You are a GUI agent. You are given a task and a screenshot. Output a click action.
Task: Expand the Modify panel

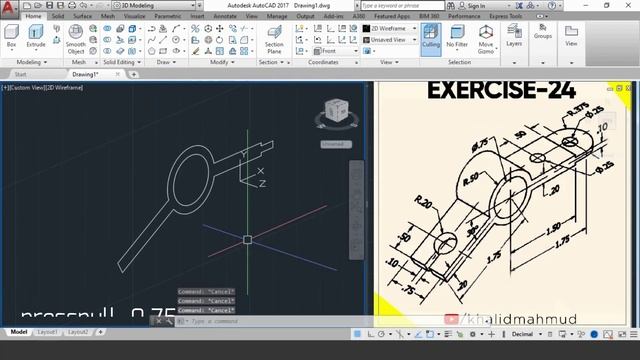(x=222, y=62)
